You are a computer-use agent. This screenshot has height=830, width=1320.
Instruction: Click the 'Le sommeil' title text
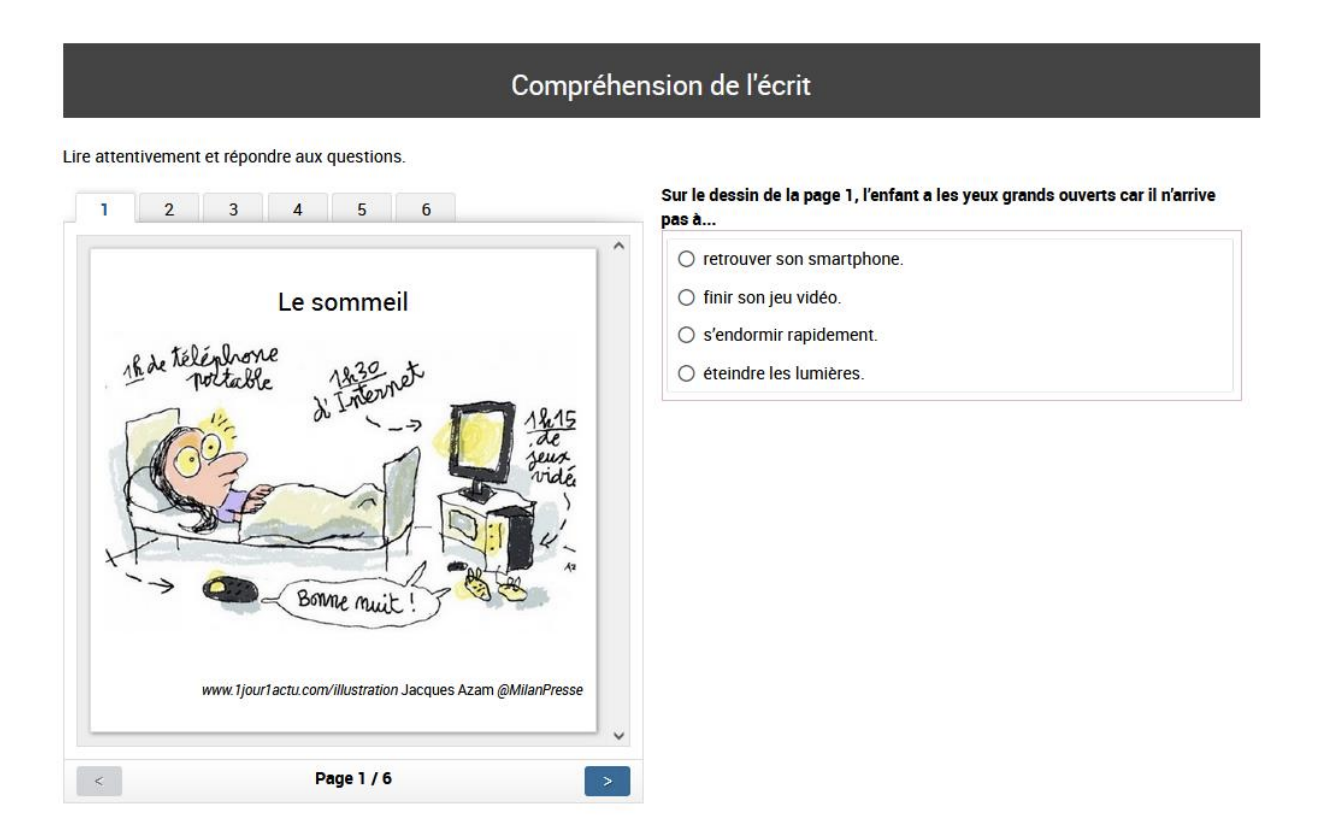[343, 303]
